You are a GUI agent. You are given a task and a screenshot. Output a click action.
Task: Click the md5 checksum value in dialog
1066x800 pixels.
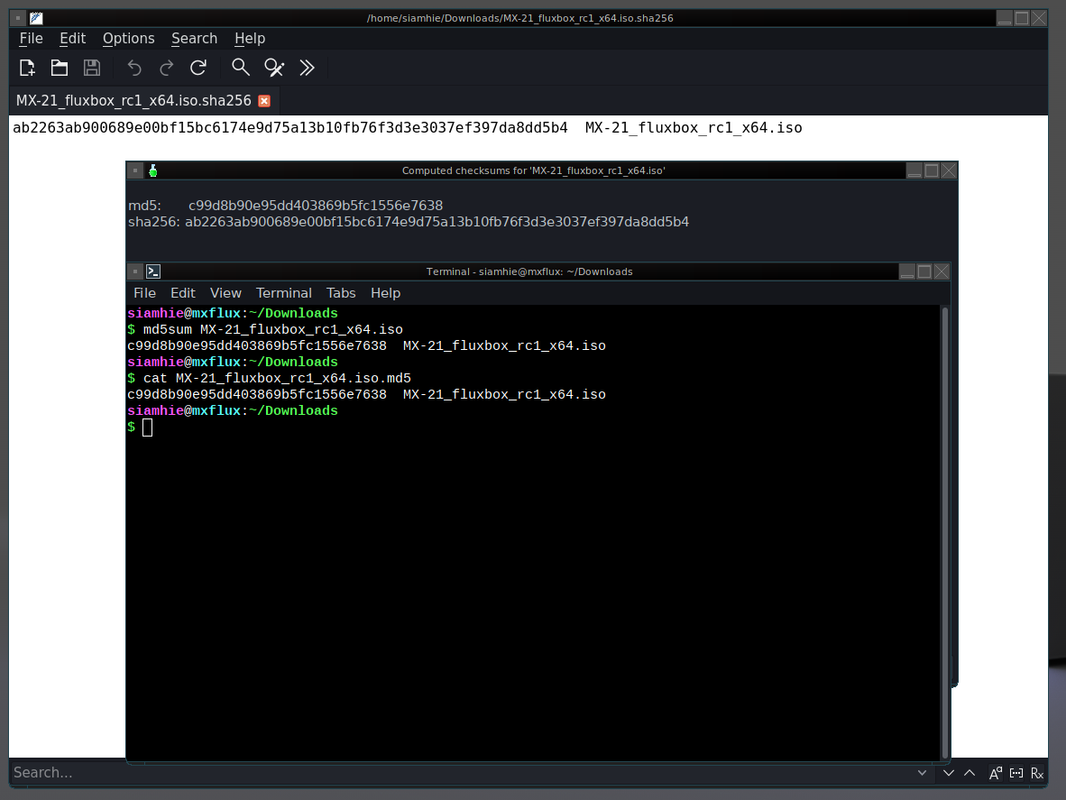click(315, 205)
